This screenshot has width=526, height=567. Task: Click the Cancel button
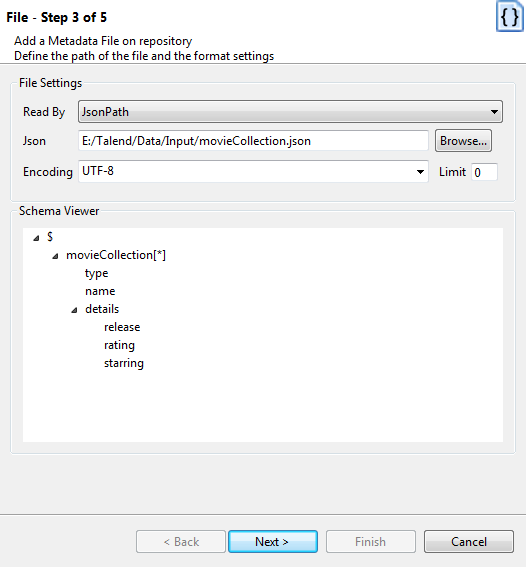click(x=469, y=541)
